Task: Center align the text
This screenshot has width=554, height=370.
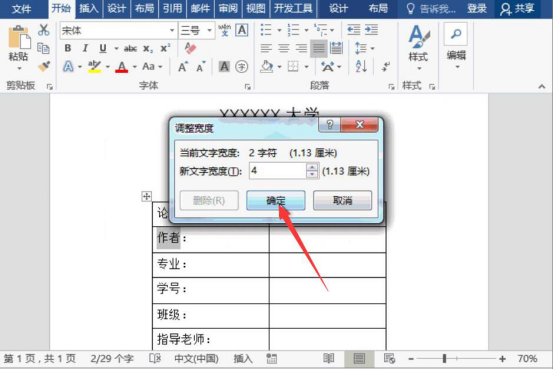Action: tap(284, 48)
